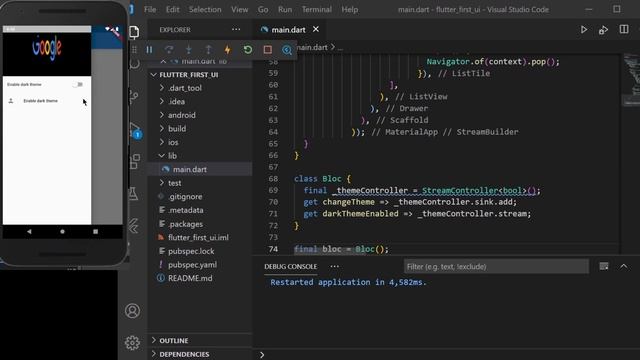Open the .packages file
This screenshot has height=360, width=640.
[x=200, y=224]
